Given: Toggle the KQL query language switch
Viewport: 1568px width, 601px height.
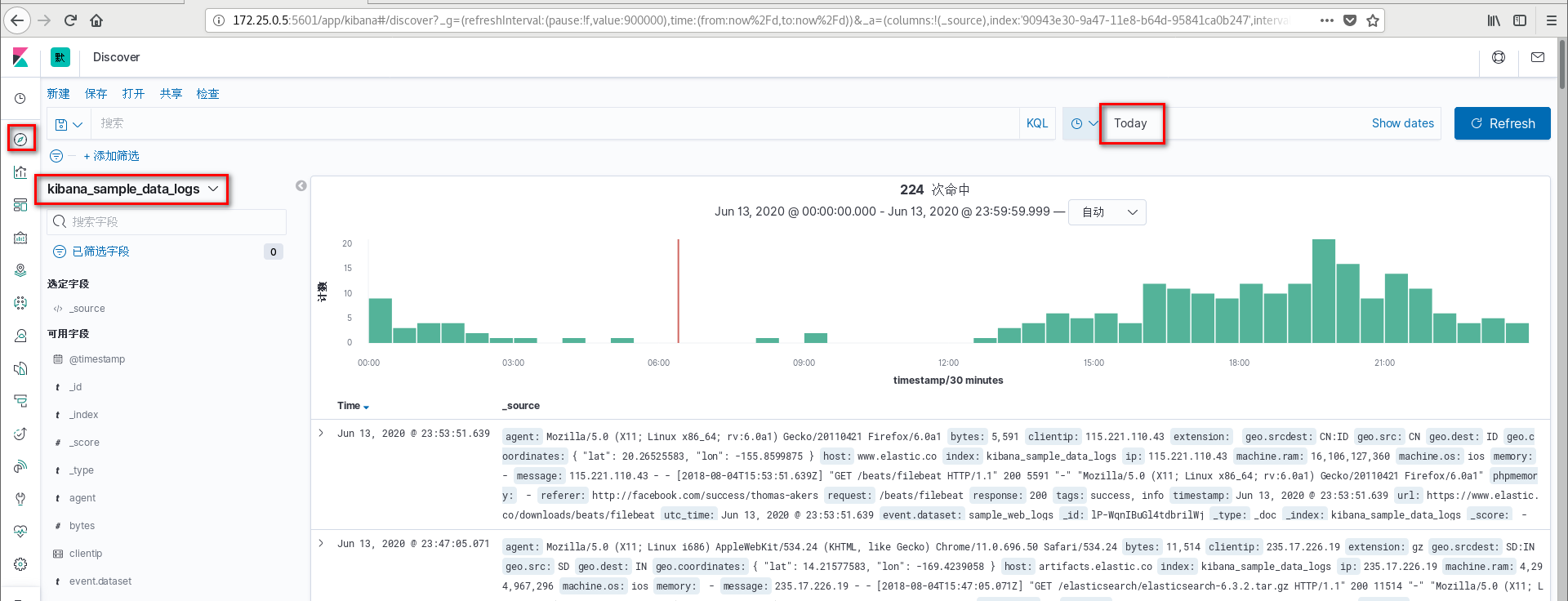Looking at the screenshot, I should pyautogui.click(x=1037, y=123).
